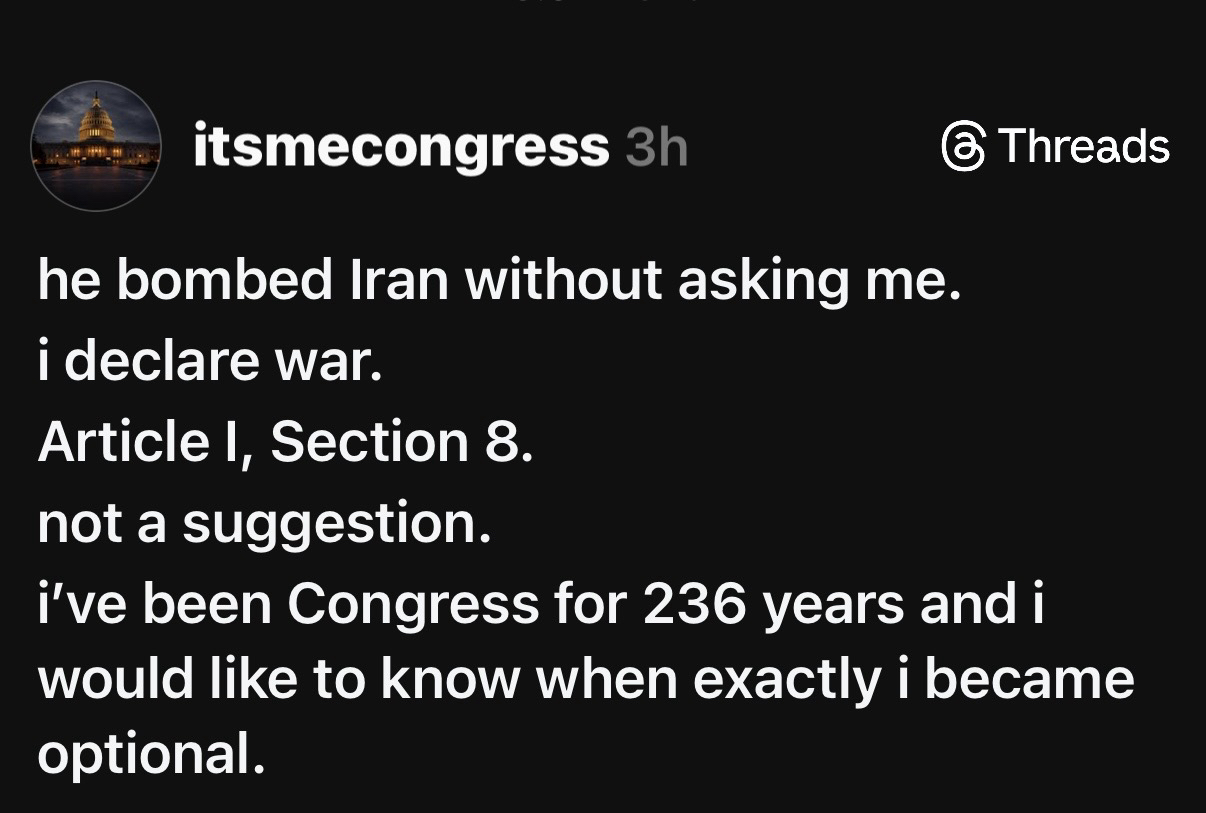Click the "i declare war." line
The height and width of the screenshot is (813, 1206).
210,361
